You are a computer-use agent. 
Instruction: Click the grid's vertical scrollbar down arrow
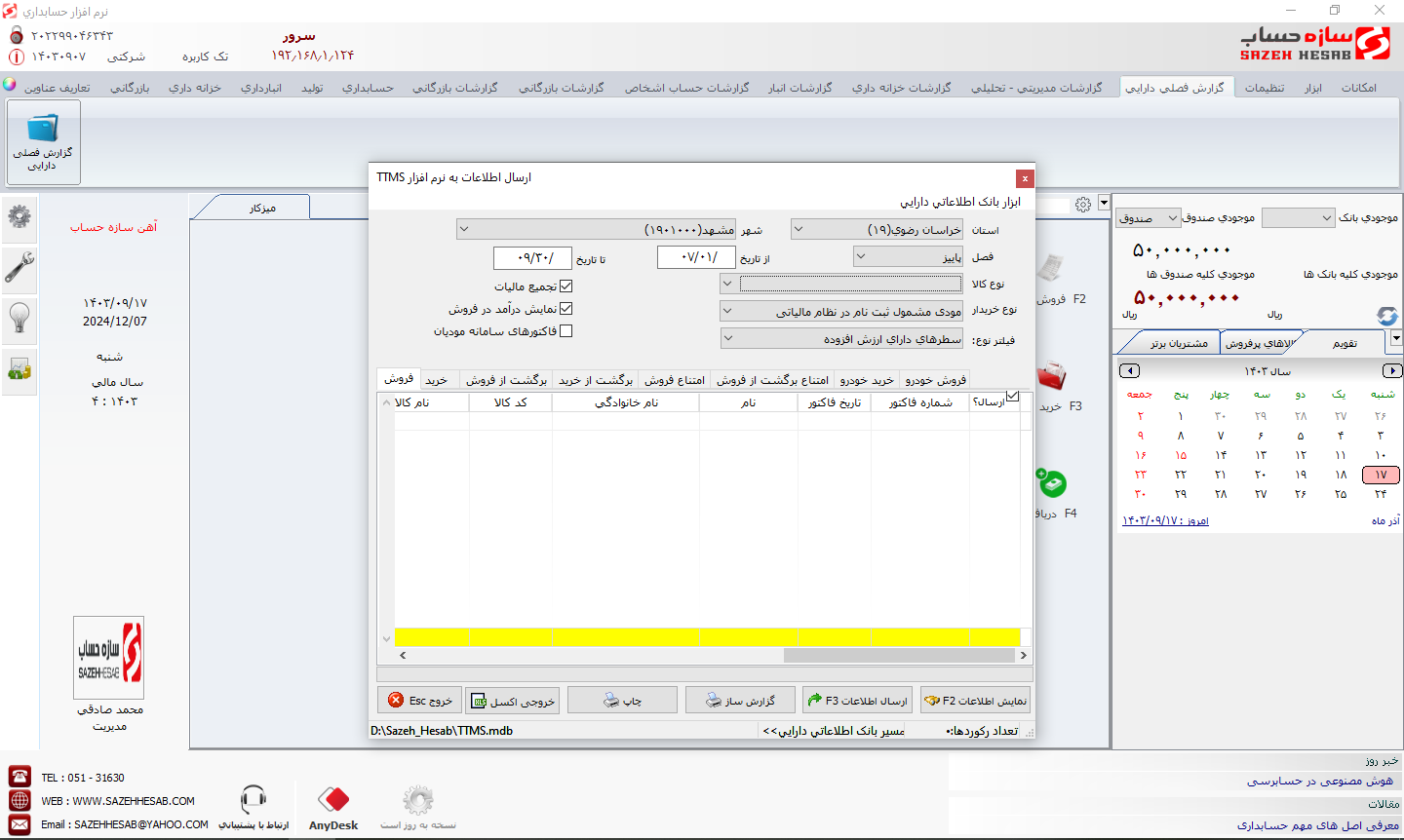tap(386, 639)
